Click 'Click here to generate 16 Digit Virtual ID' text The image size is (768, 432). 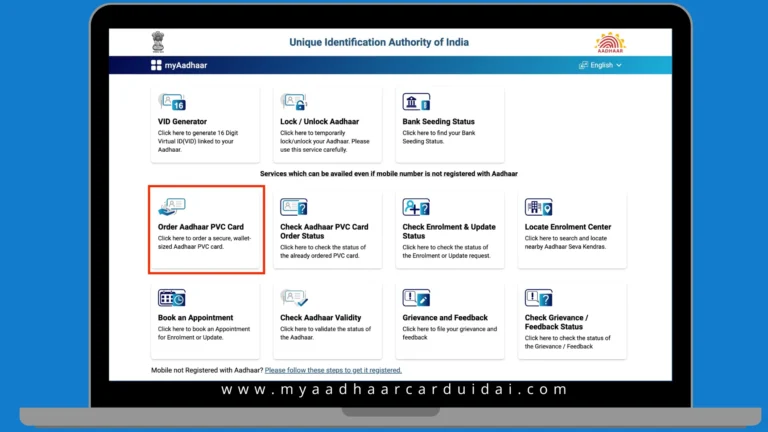(x=198, y=141)
